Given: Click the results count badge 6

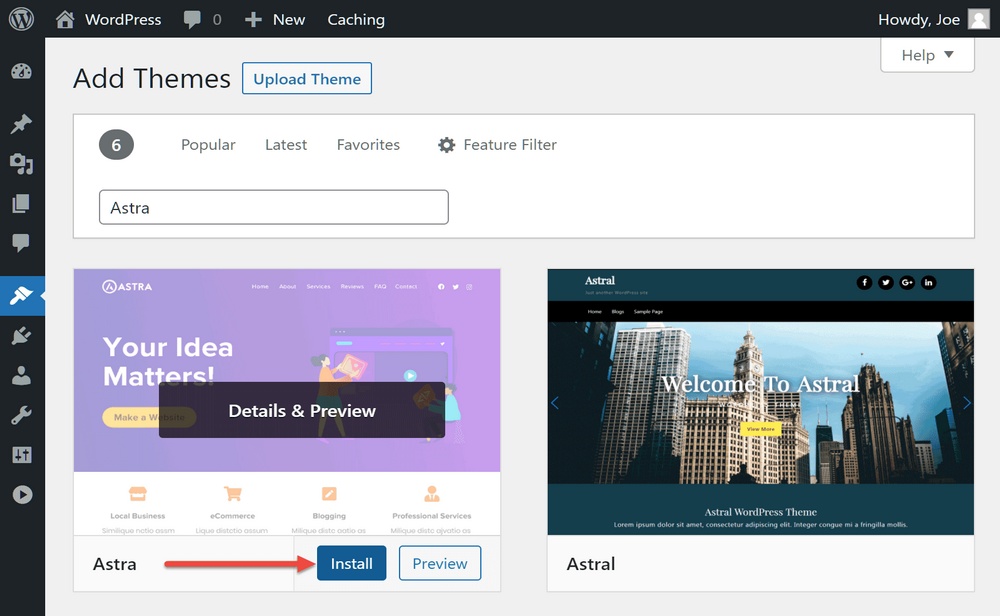Looking at the screenshot, I should point(116,145).
